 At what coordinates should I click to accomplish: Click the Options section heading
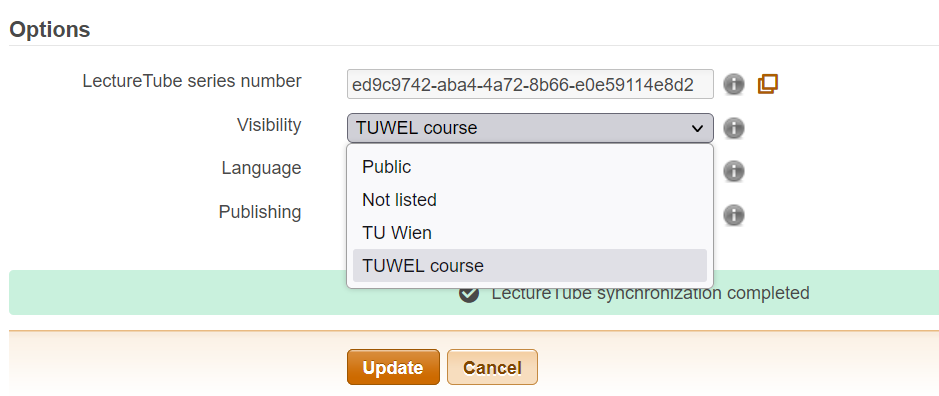click(x=50, y=29)
